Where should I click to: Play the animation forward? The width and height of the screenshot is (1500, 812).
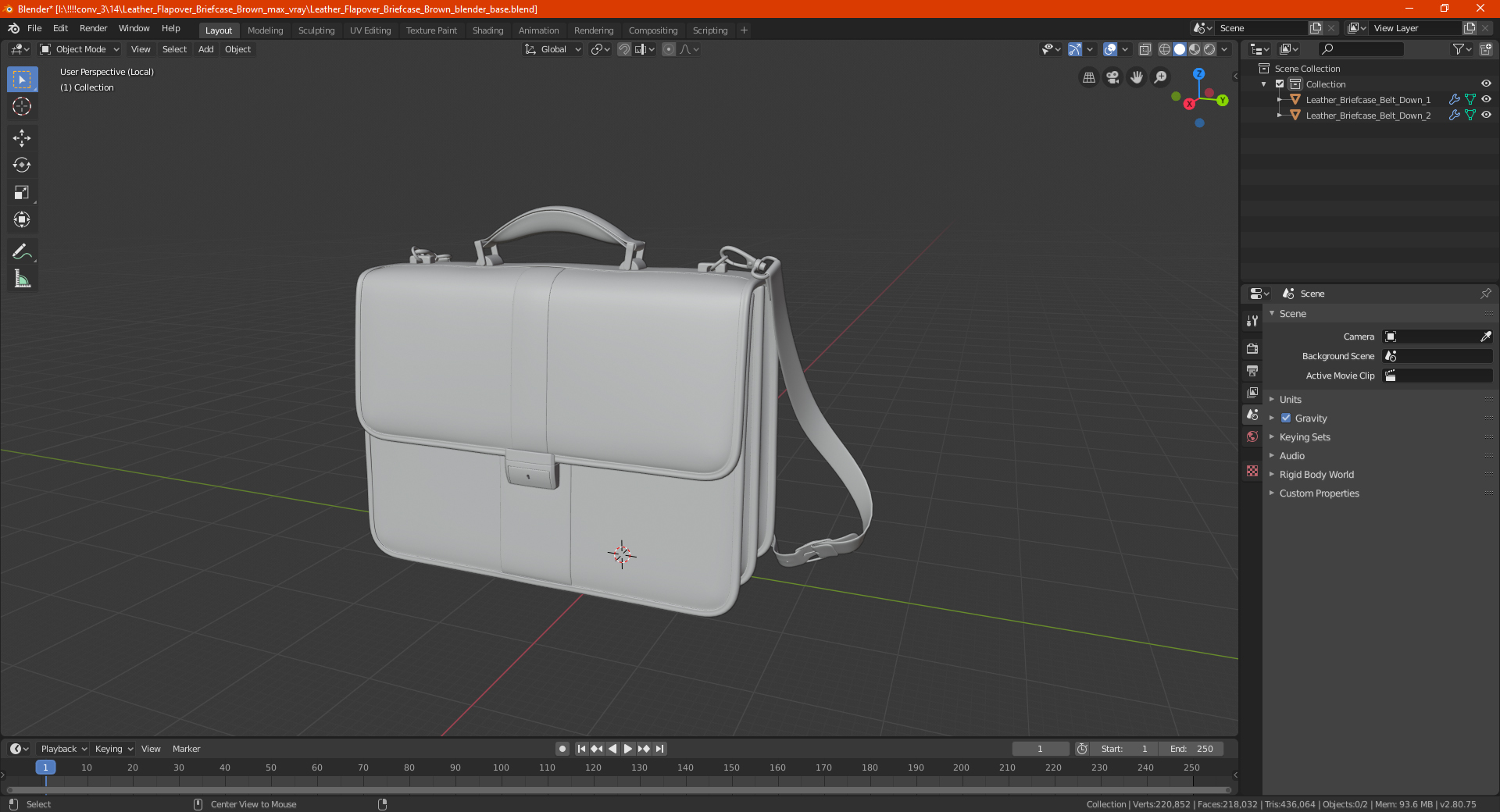628,749
